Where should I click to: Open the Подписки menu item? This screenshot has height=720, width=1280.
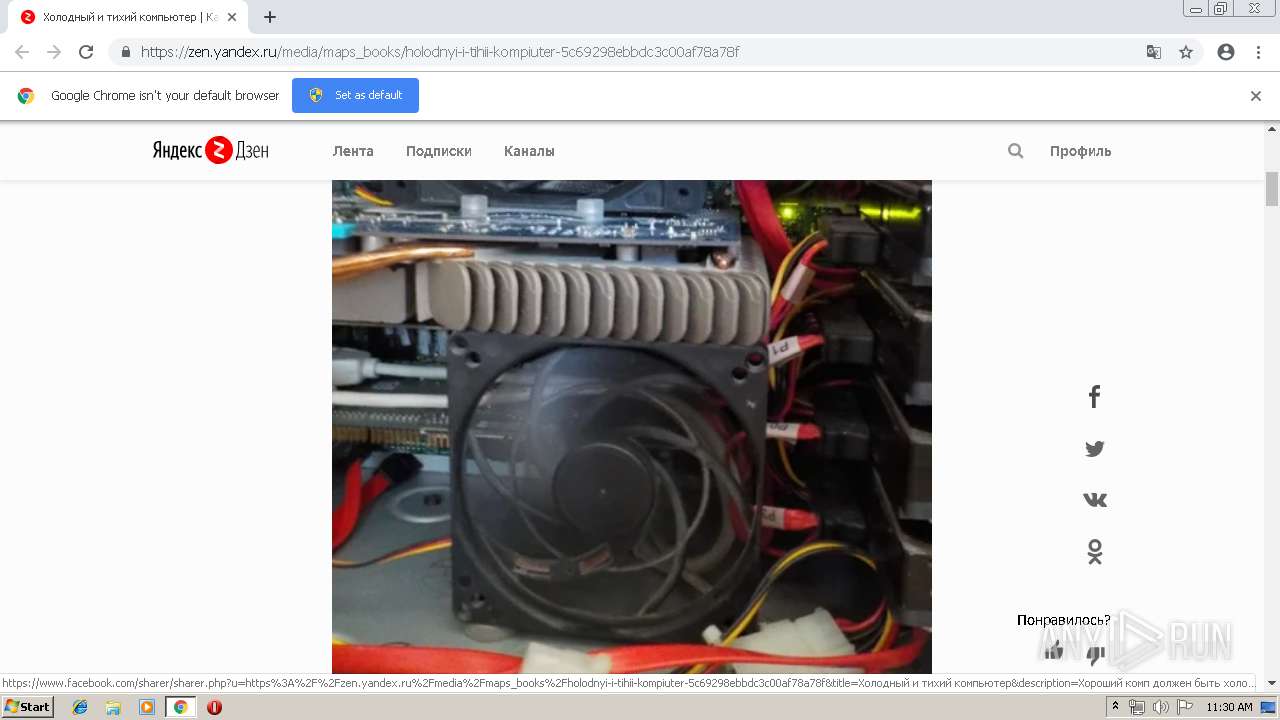tap(439, 151)
